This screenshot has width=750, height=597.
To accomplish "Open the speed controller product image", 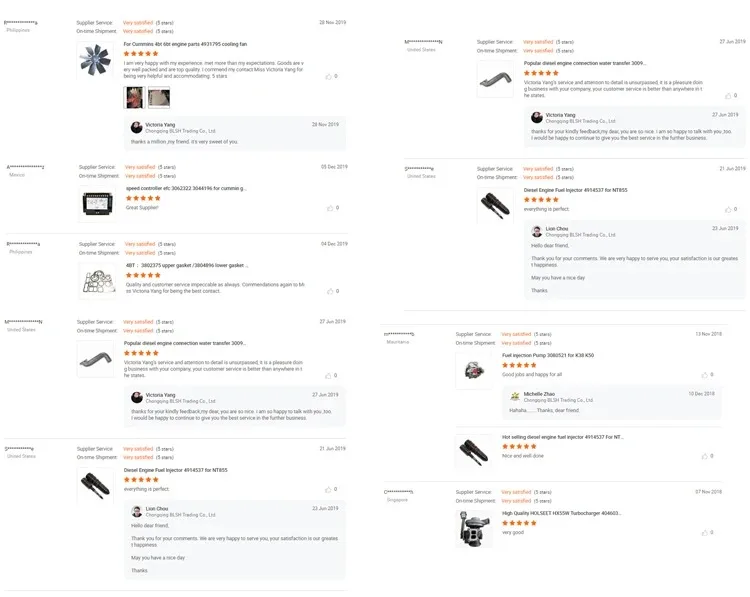I will 96,203.
